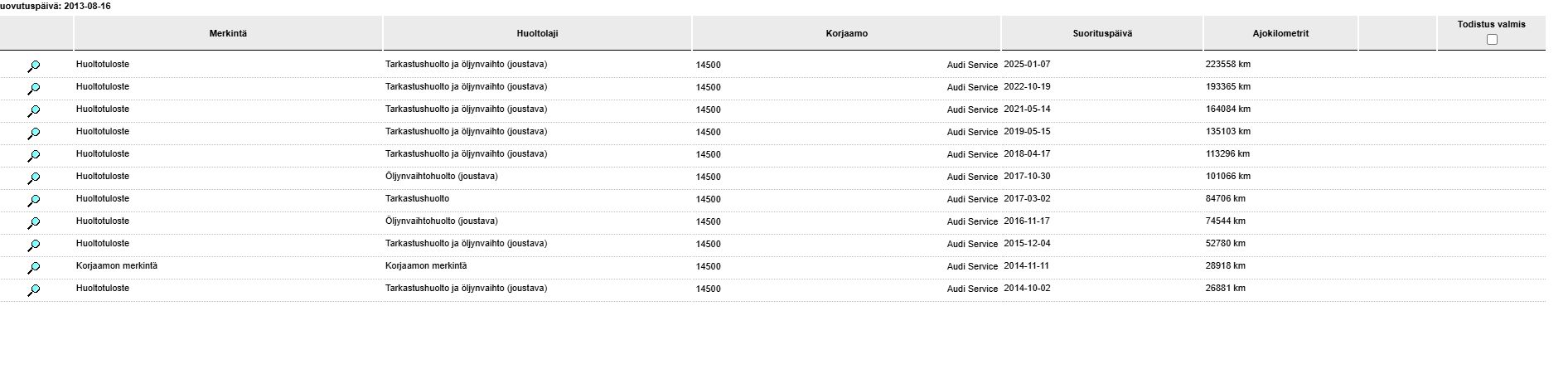View the Korjaamon merkintä entry details

(34, 268)
